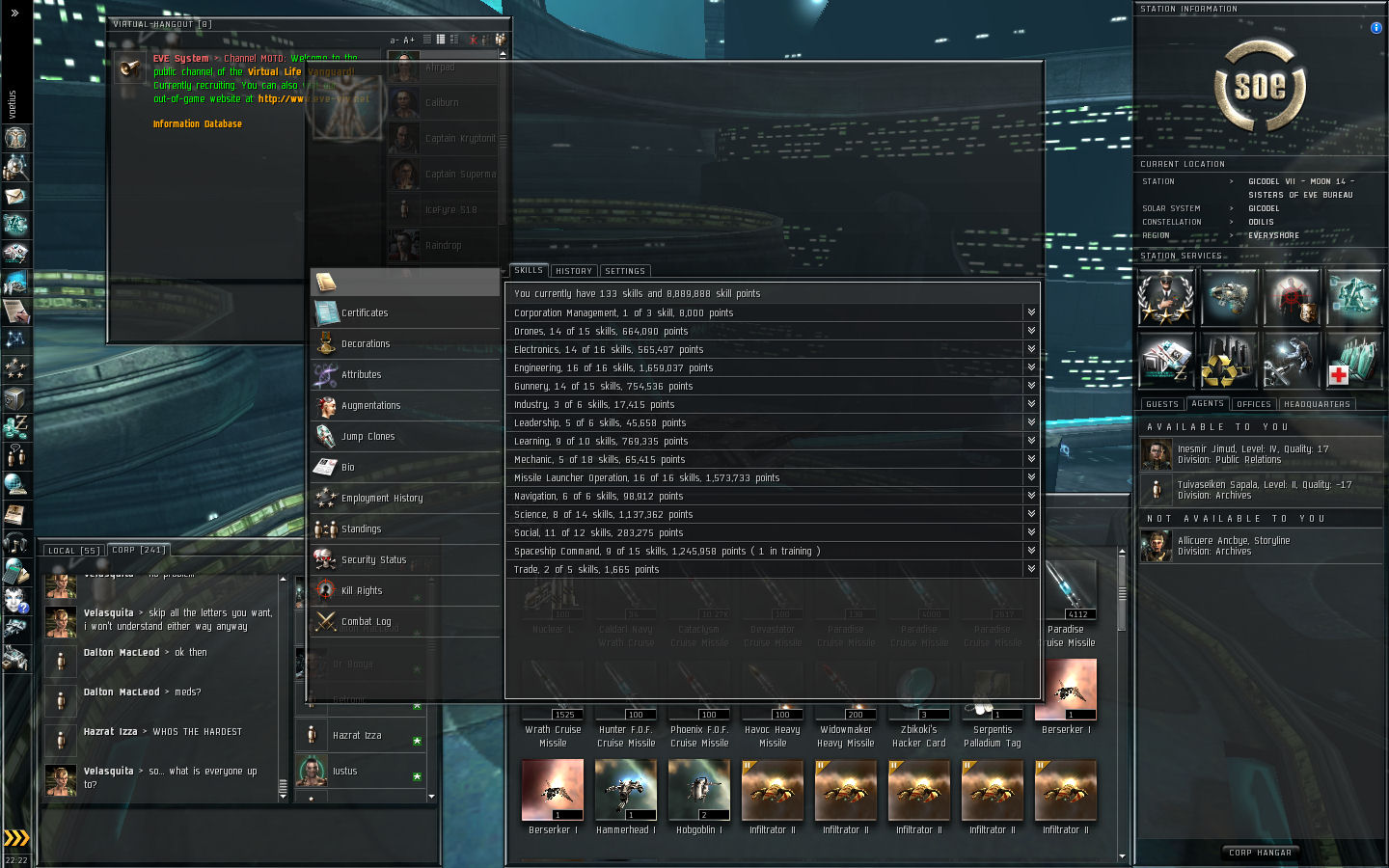Open the red cross station service icon
Image resolution: width=1389 pixels, height=868 pixels.
1354,360
